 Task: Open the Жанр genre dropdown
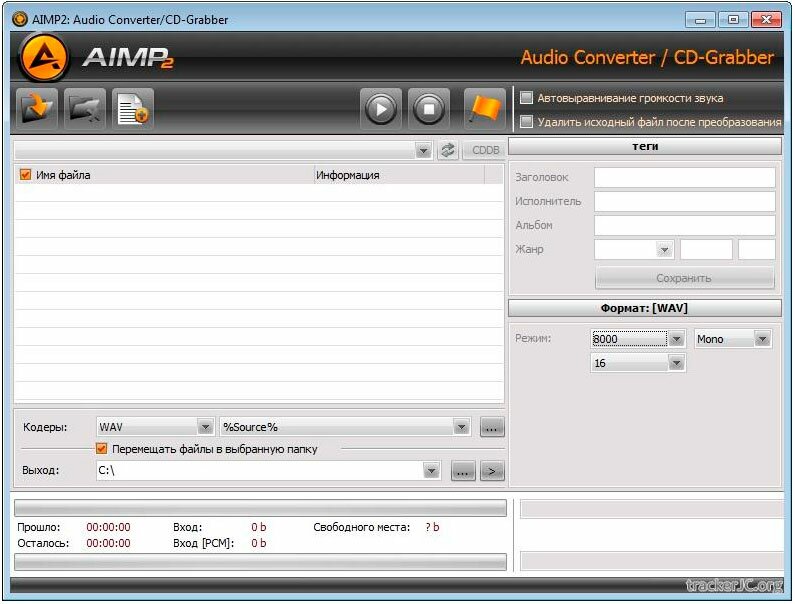click(664, 250)
